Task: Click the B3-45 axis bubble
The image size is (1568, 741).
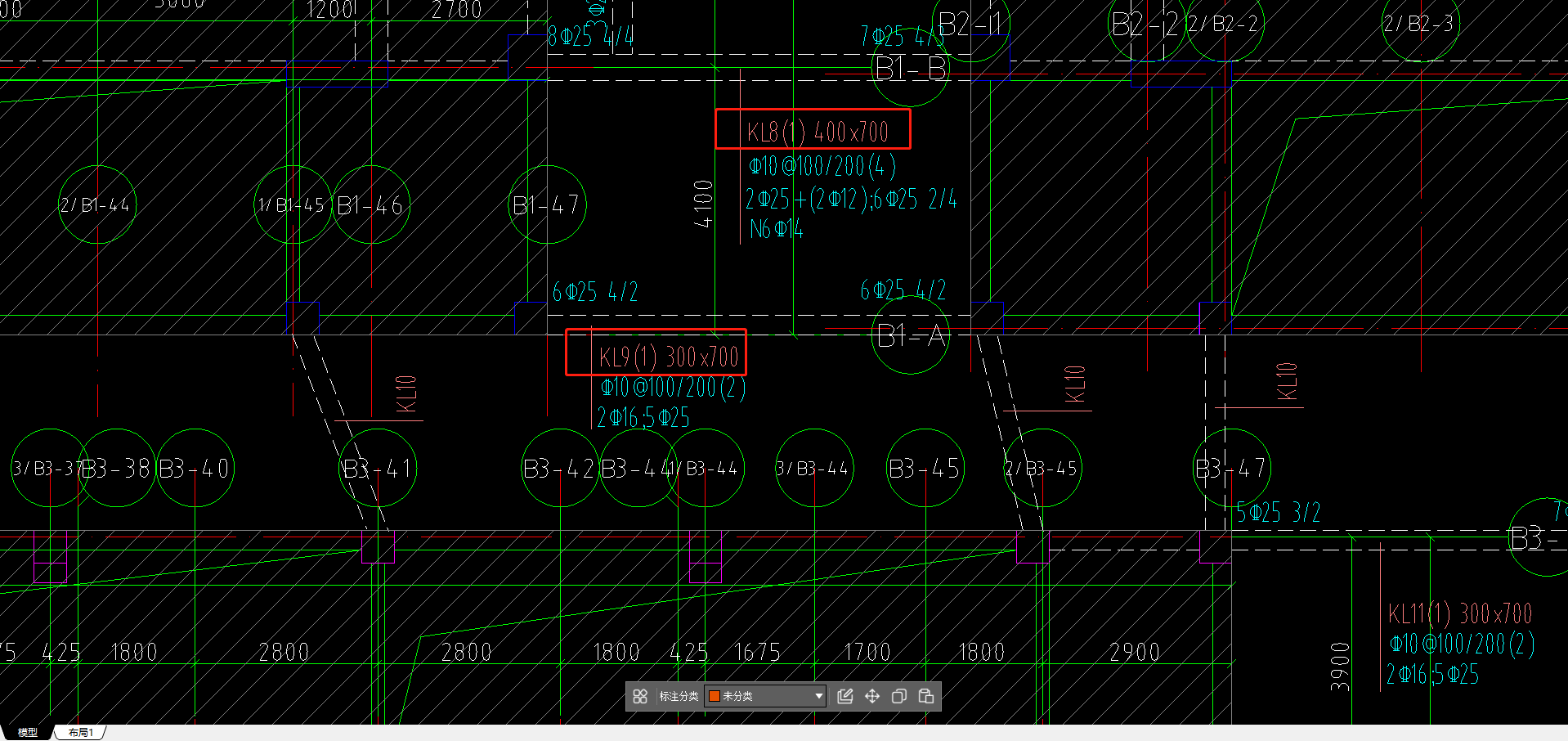Action: (x=925, y=468)
